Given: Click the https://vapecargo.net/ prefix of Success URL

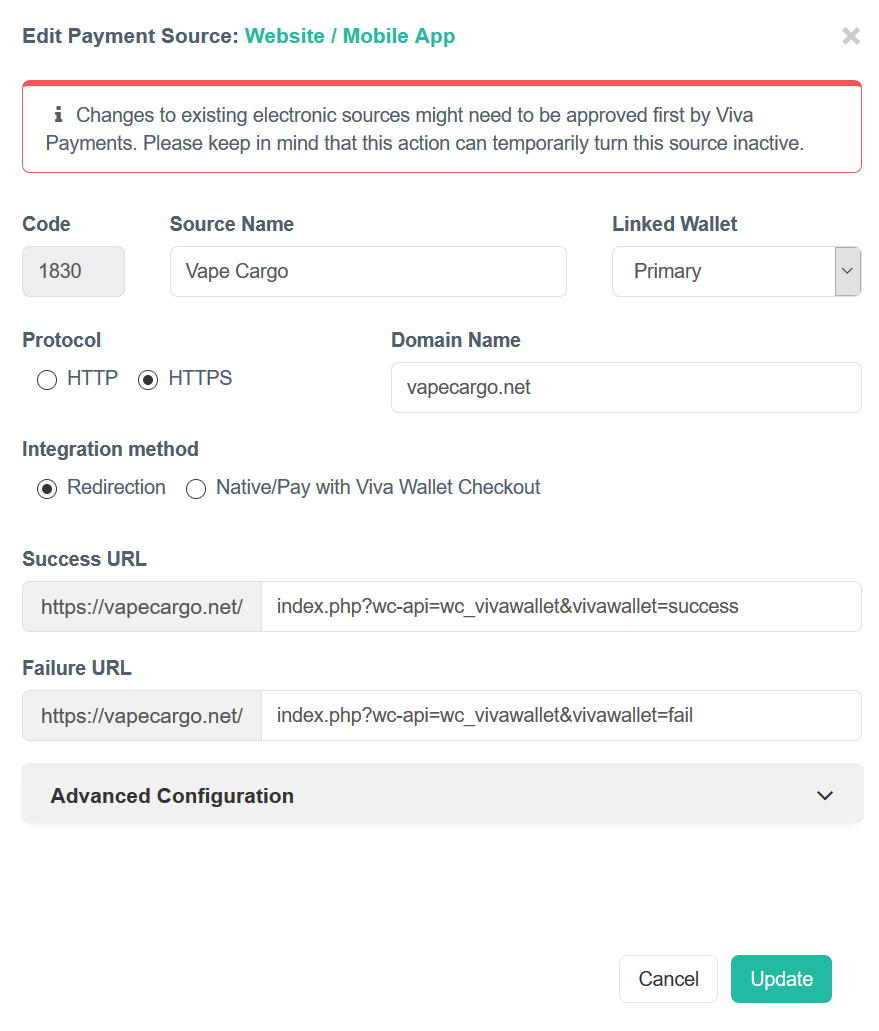Looking at the screenshot, I should (141, 607).
